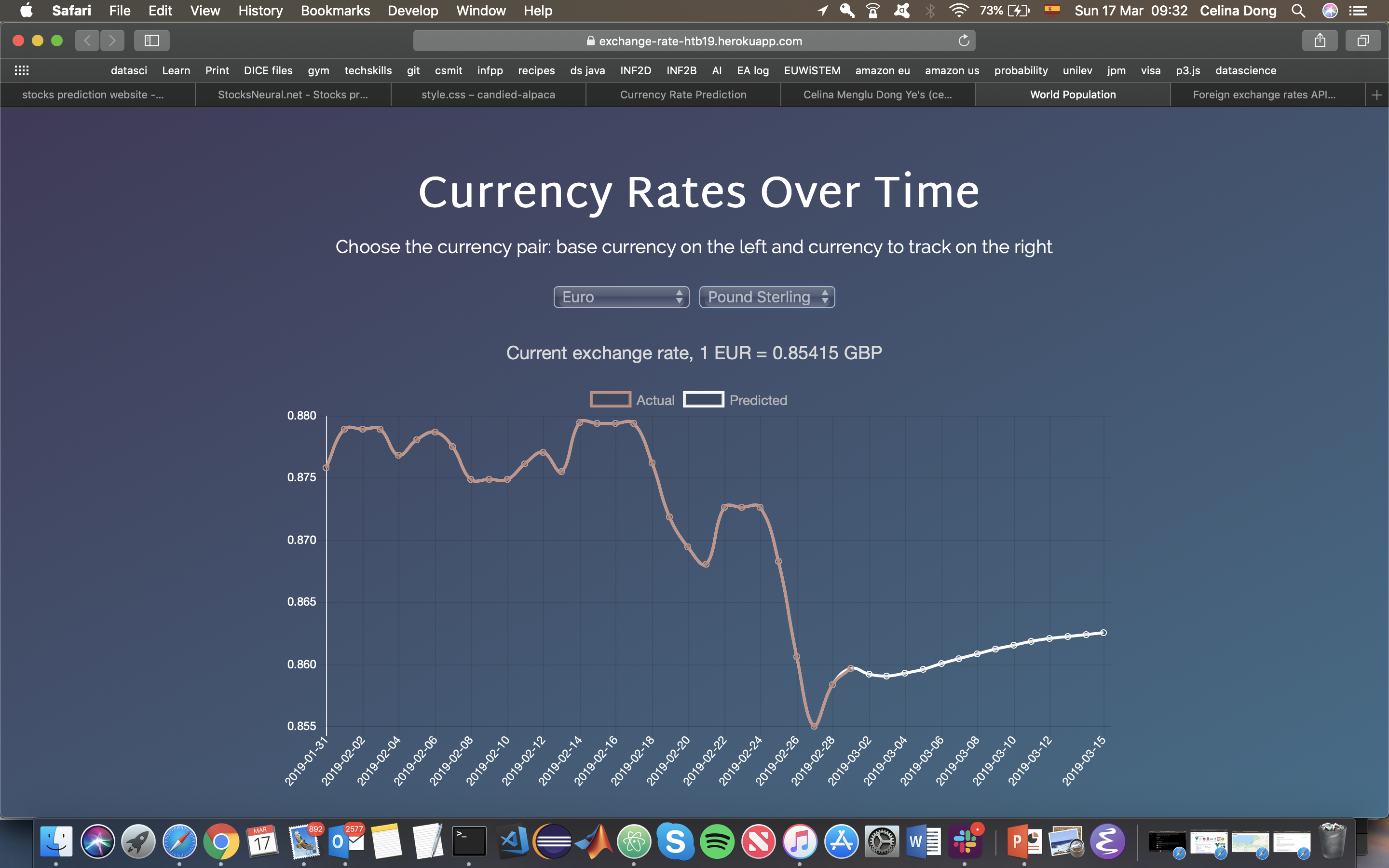1389x868 pixels.
Task: Open Spotify from the dock
Action: point(717,841)
